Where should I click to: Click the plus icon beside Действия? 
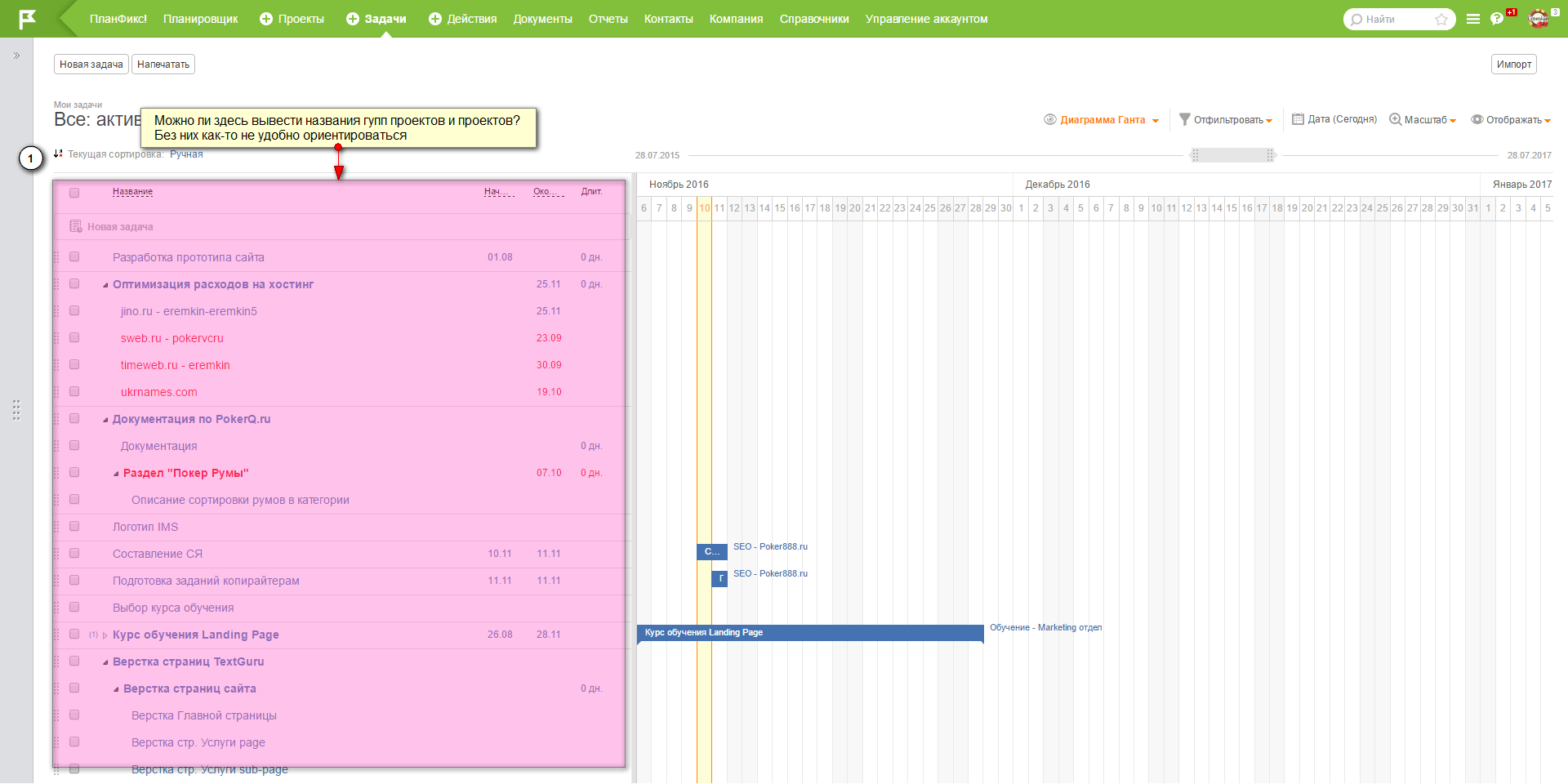[x=435, y=19]
